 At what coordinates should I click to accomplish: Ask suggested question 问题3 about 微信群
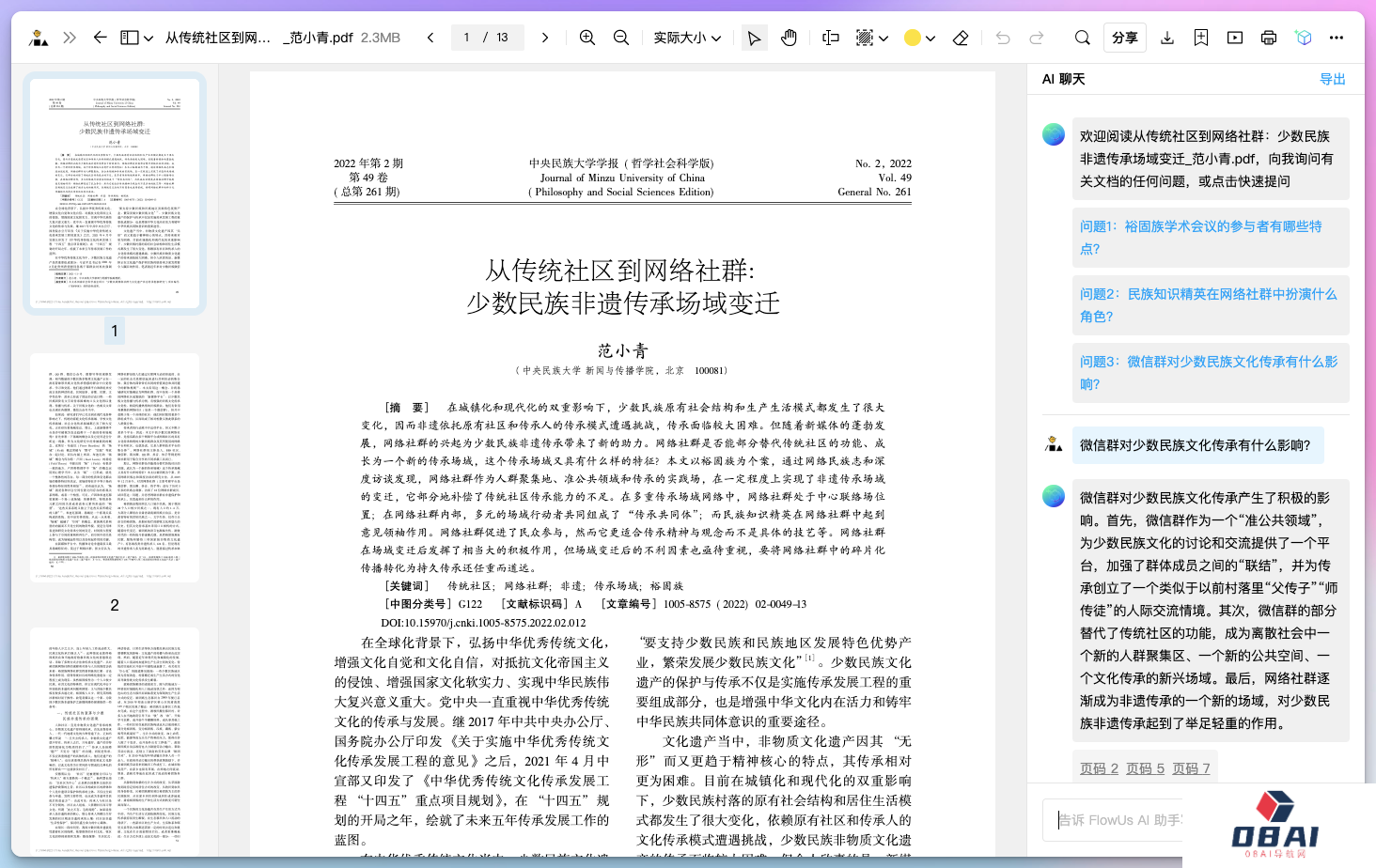[x=1211, y=373]
